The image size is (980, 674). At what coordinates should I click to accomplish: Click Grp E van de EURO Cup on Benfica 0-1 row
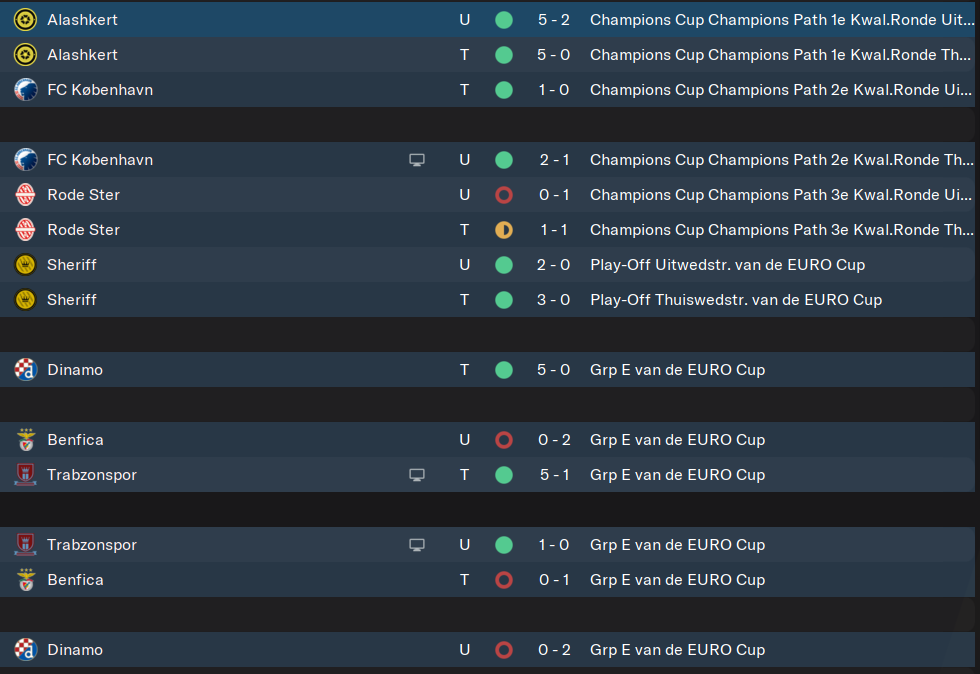pyautogui.click(x=678, y=580)
